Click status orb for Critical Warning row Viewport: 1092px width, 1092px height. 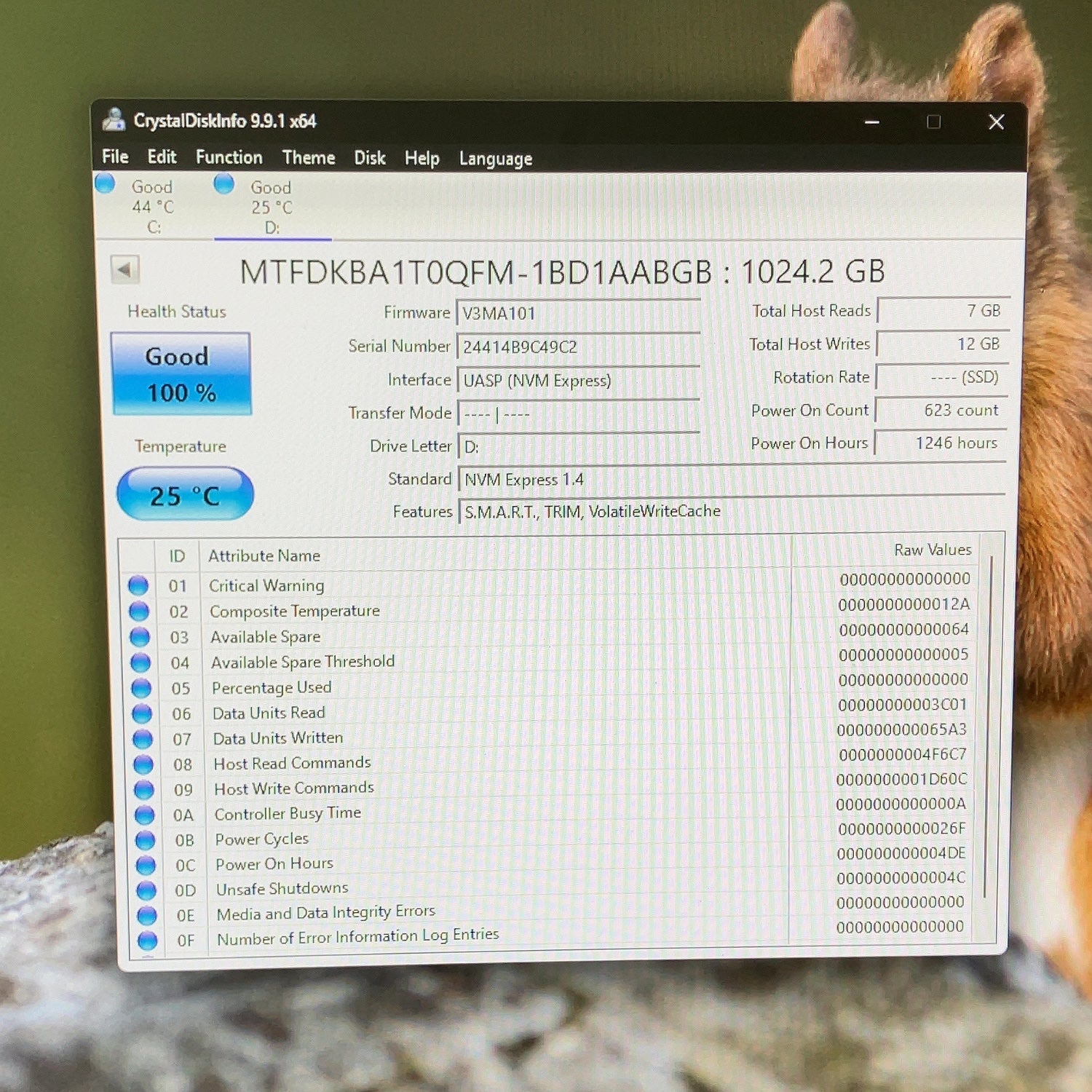[x=138, y=585]
